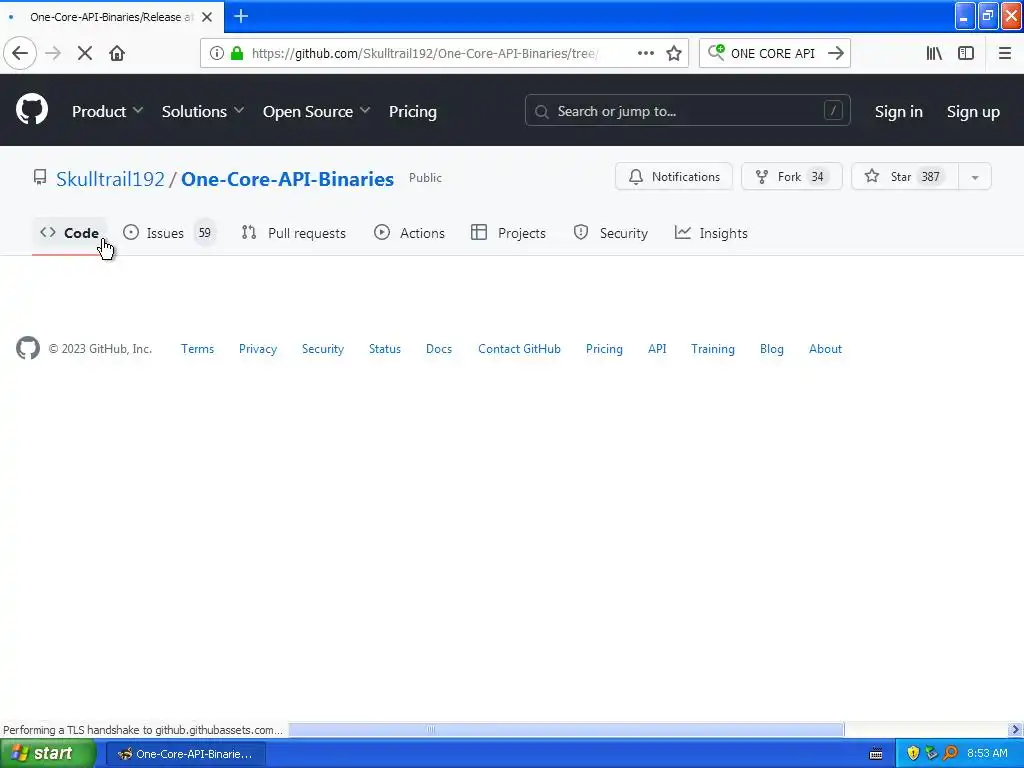The image size is (1024, 768).
Task: Open Firefox hamburger menu
Action: [x=1004, y=54]
